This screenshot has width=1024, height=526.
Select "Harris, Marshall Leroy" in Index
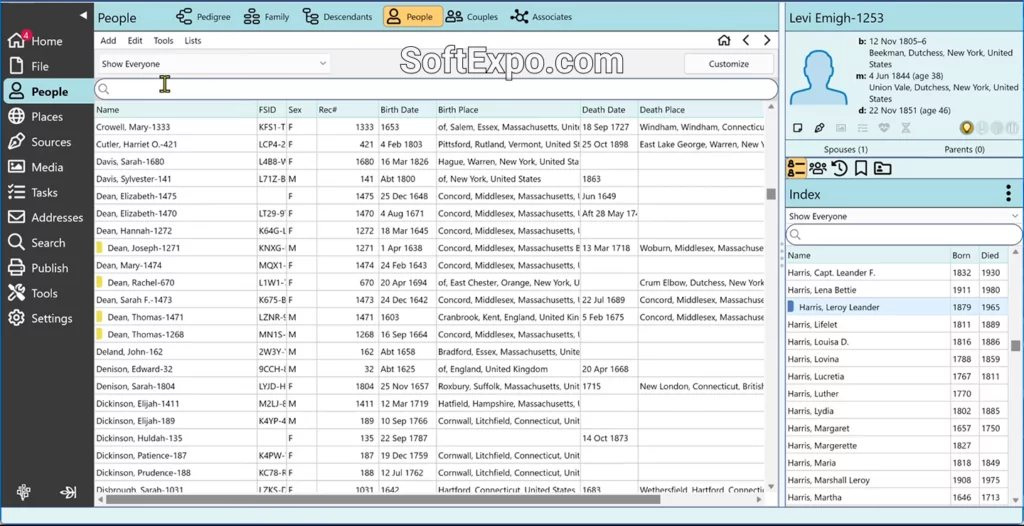coord(897,480)
